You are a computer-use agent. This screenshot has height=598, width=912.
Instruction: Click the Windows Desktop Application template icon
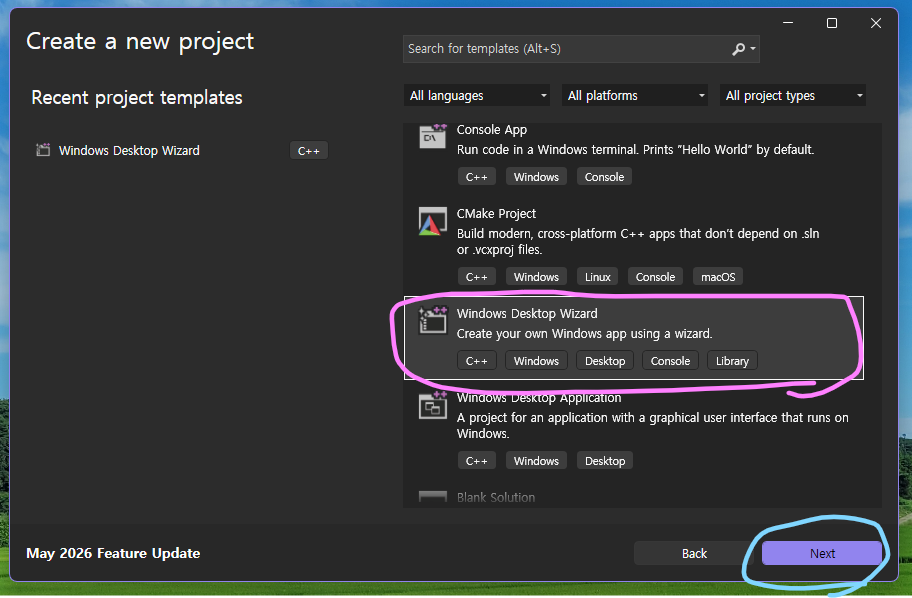(x=433, y=405)
